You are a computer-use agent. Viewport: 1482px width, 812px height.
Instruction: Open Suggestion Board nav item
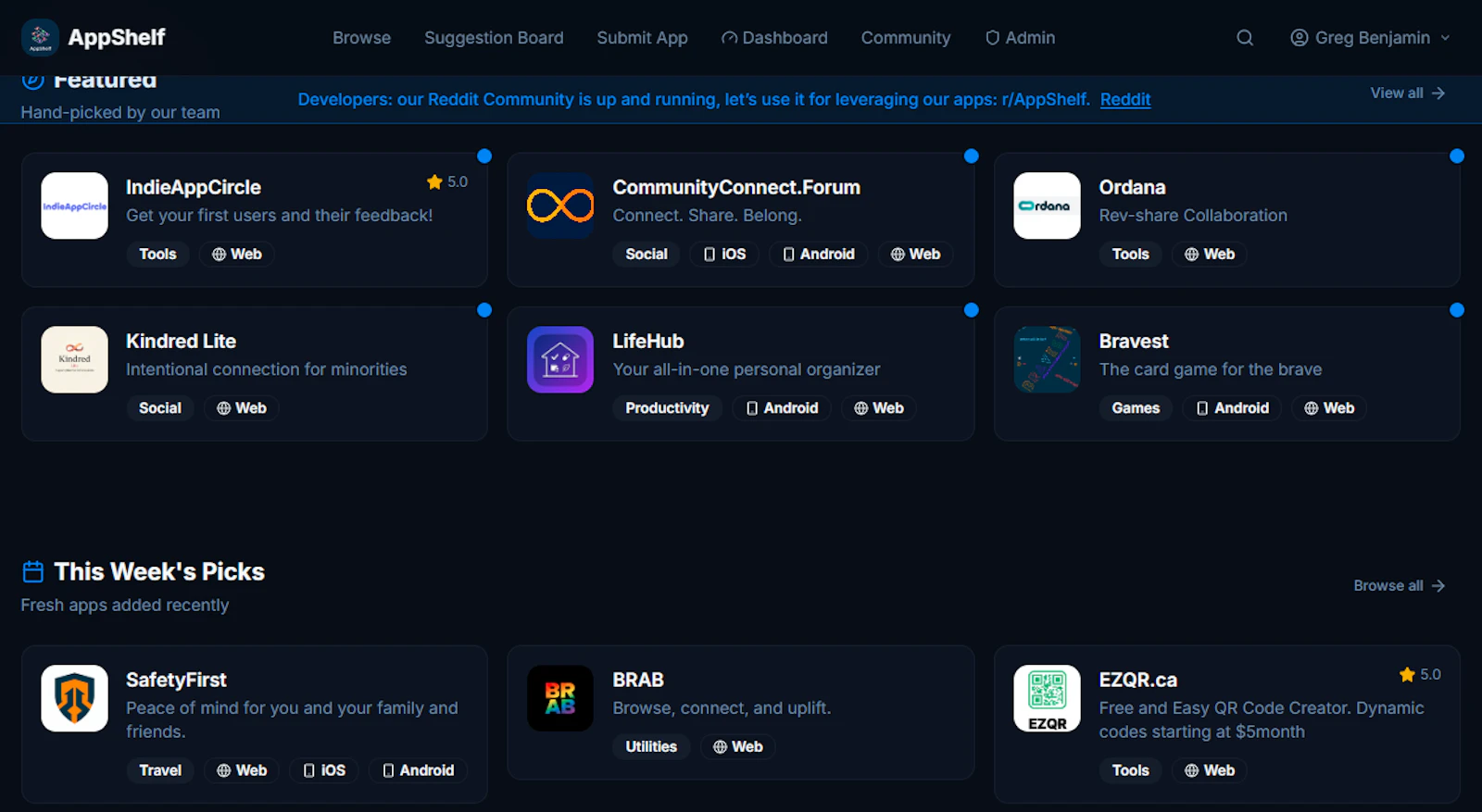(494, 38)
